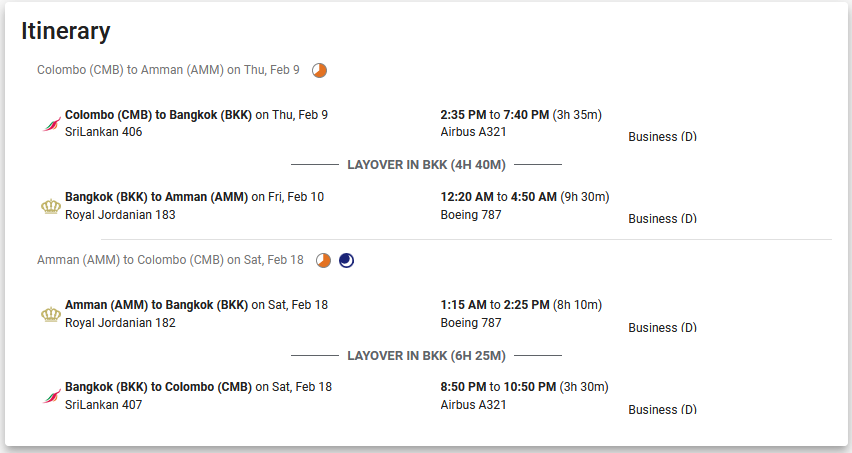Select the Amman (AMM) to Bangkok (BKK) segment title
852x453 pixels.
[x=156, y=305]
